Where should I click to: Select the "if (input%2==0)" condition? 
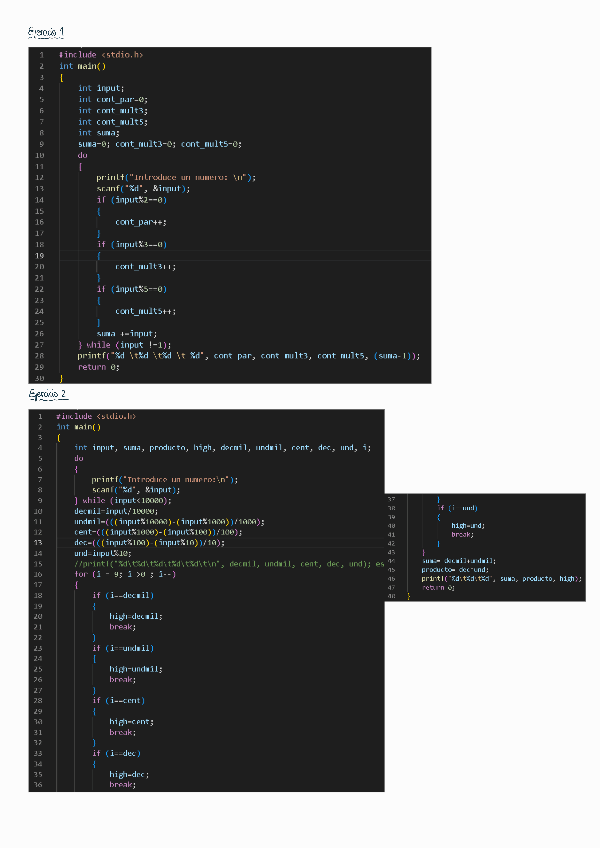coord(131,199)
